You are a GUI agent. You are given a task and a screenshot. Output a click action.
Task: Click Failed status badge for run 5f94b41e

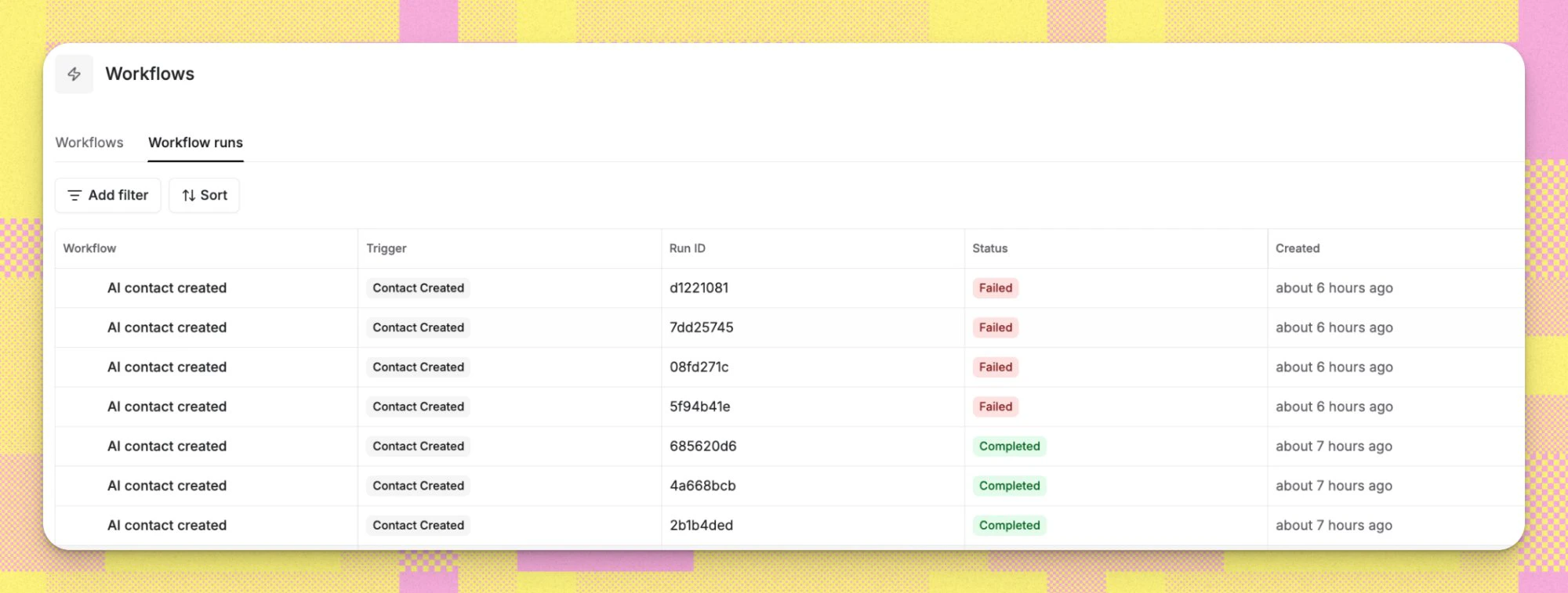[996, 407]
